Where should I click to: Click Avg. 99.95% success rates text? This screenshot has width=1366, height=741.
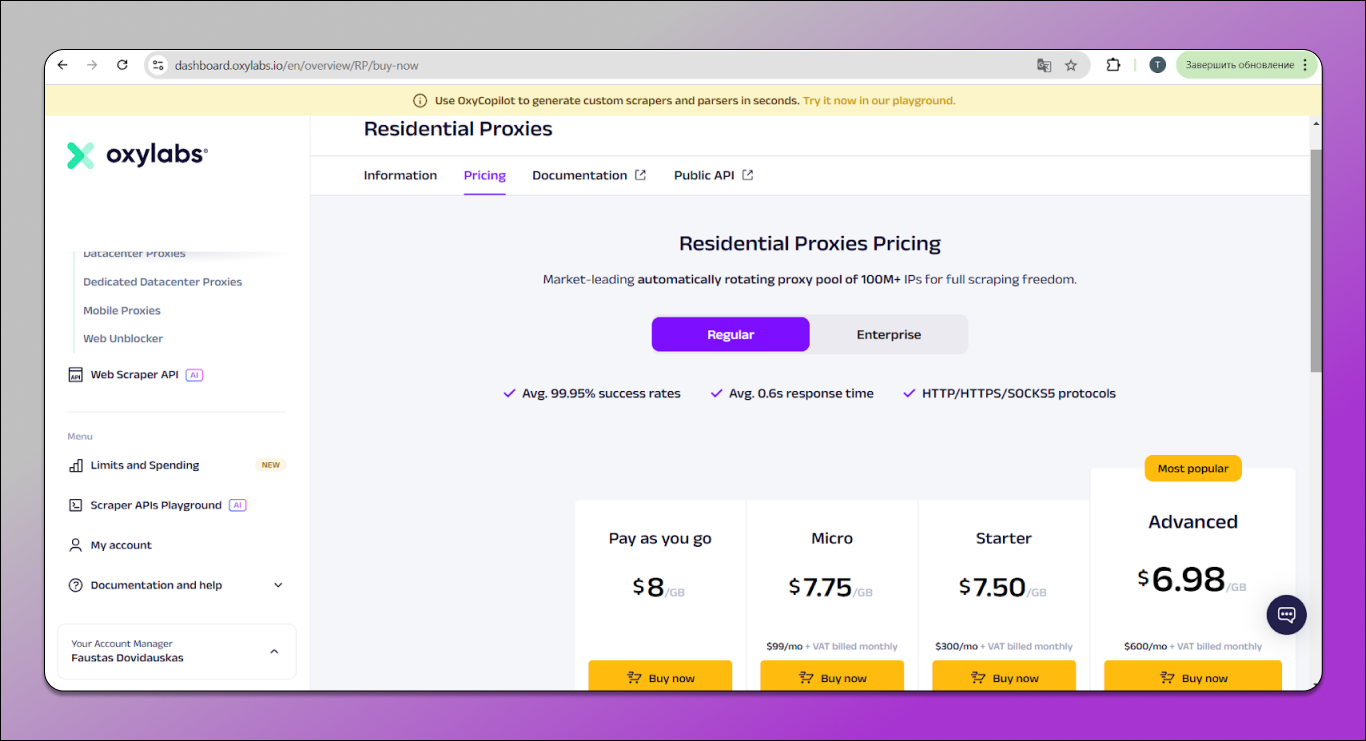coord(601,394)
